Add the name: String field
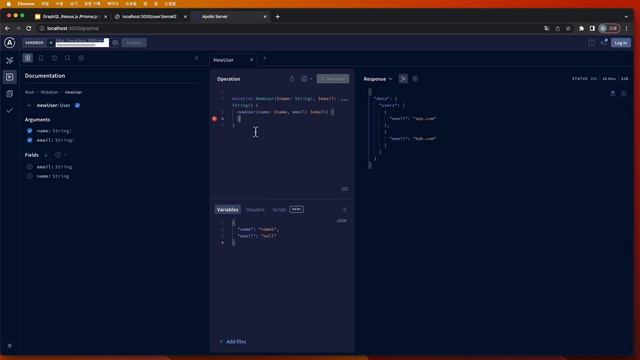 [x=29, y=176]
